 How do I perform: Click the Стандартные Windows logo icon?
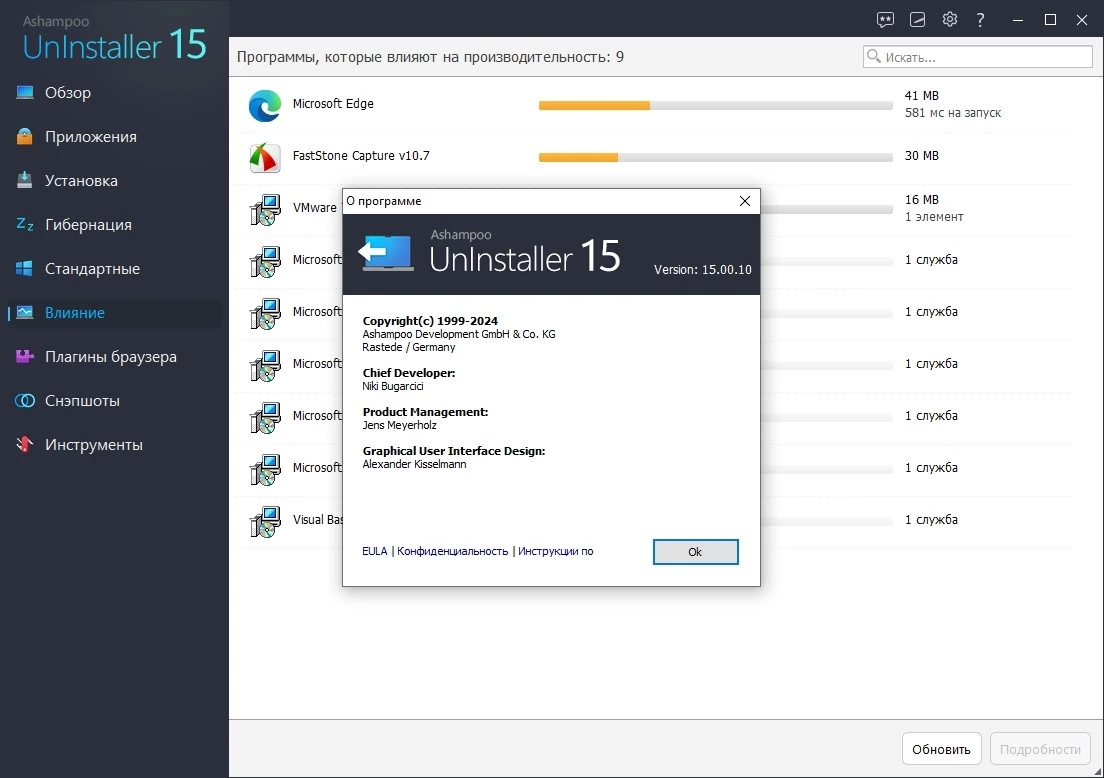pos(24,268)
